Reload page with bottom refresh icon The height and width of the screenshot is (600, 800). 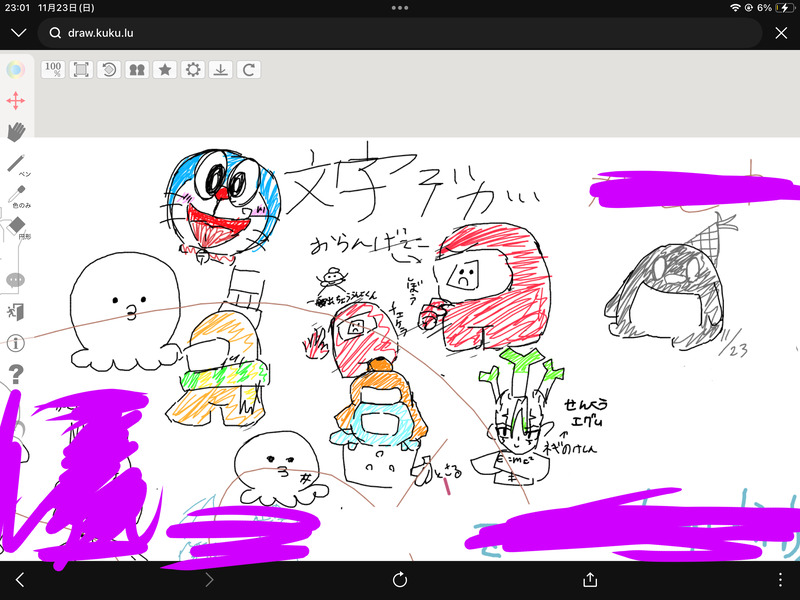click(400, 580)
